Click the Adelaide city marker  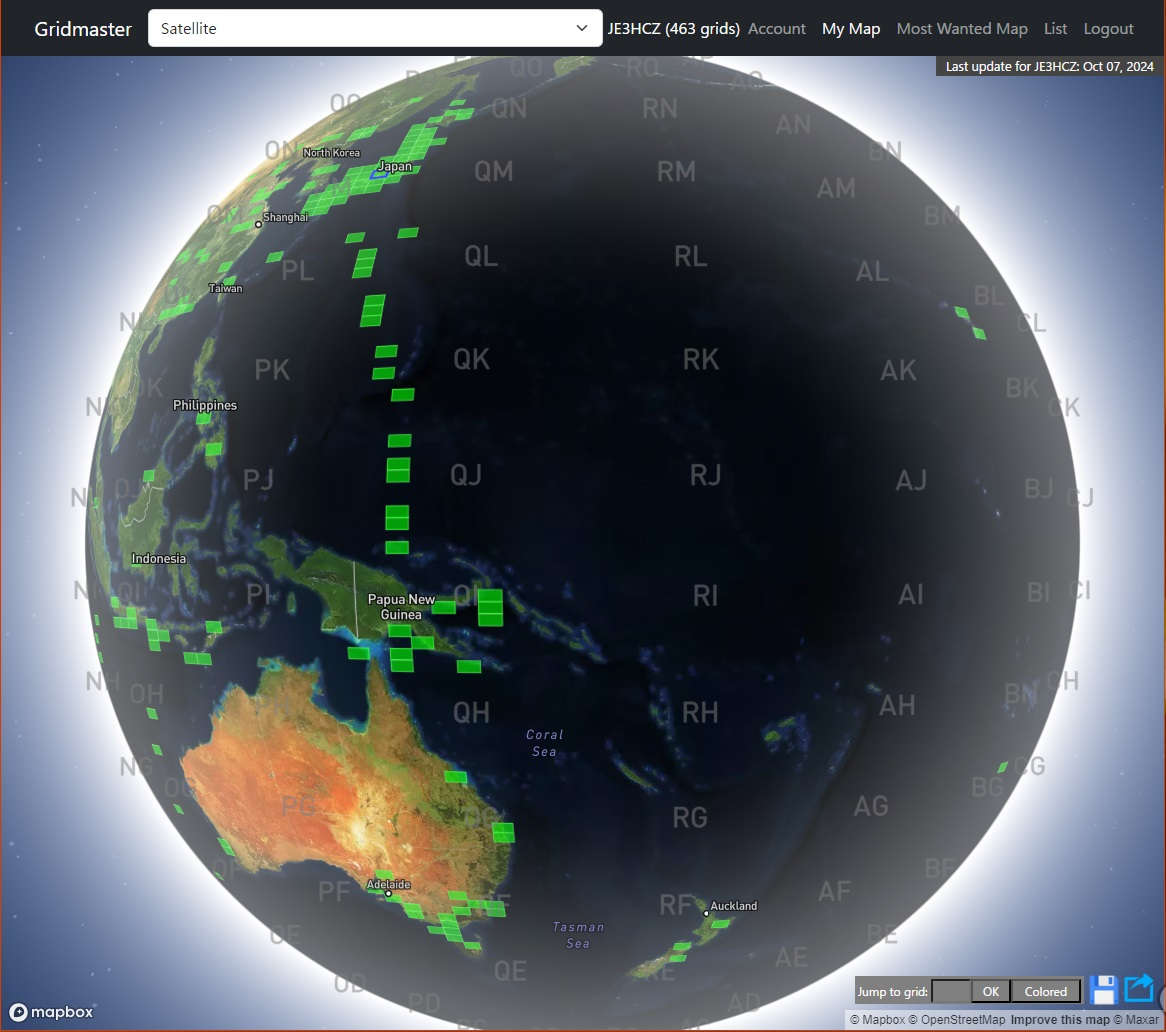(x=388, y=893)
